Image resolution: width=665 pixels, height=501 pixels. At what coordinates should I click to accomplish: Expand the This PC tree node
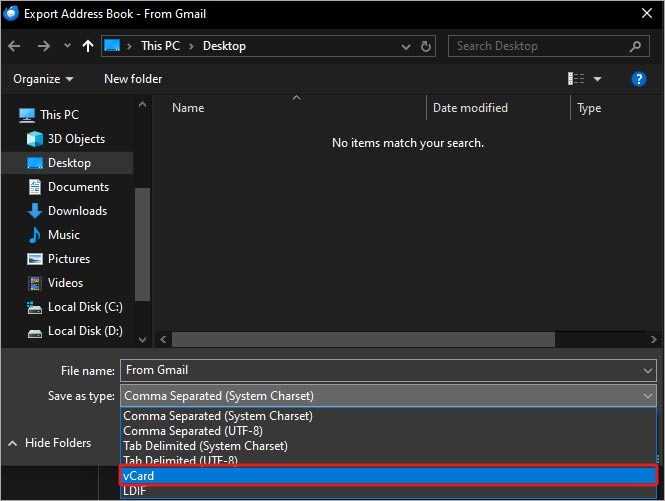pyautogui.click(x=12, y=115)
